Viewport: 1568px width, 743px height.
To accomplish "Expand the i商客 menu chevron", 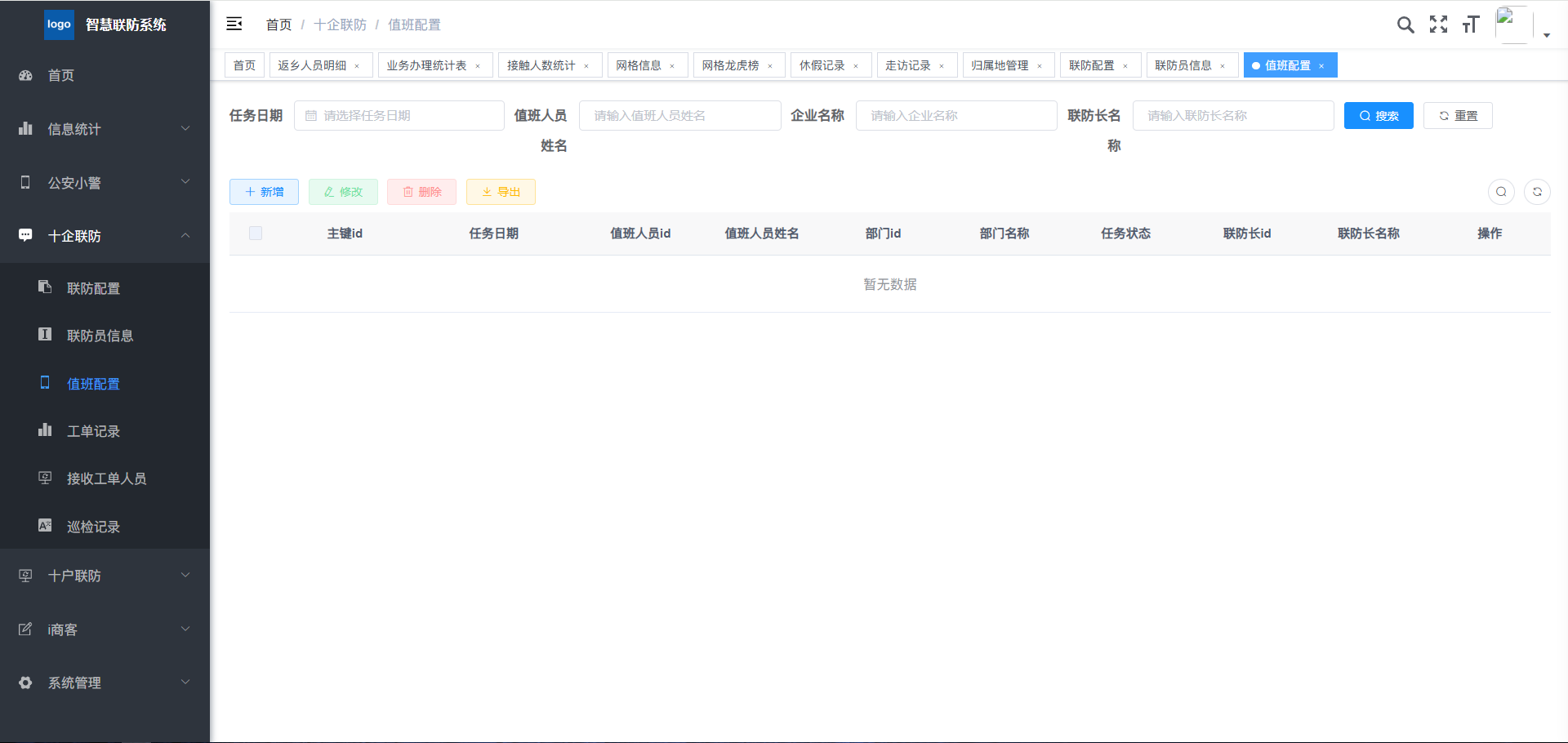I will coord(185,629).
